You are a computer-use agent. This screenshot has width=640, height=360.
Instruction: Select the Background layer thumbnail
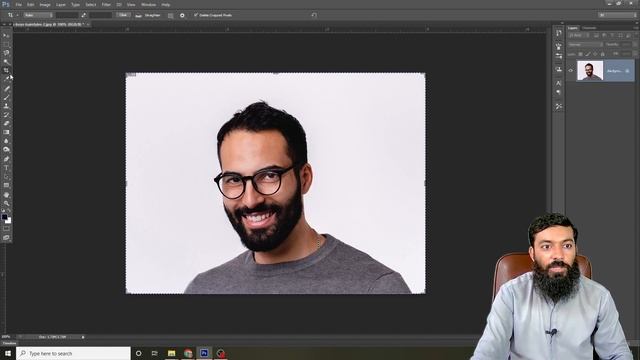[x=590, y=71]
